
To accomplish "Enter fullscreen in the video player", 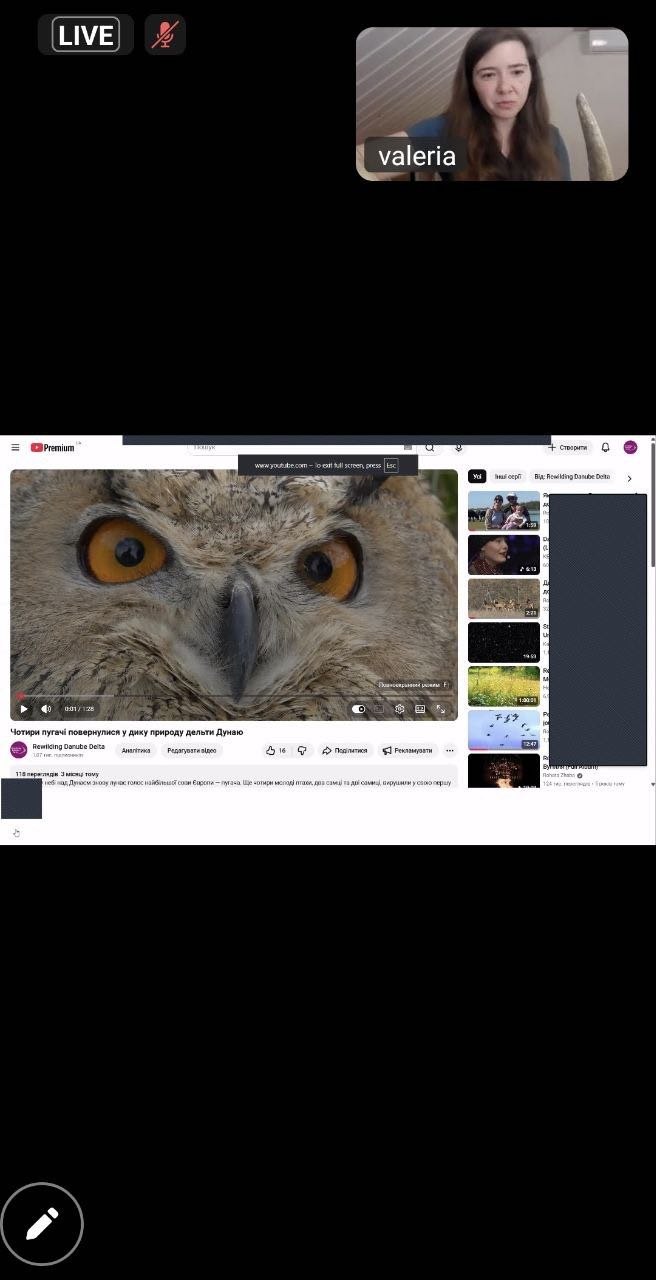I will tap(441, 709).
